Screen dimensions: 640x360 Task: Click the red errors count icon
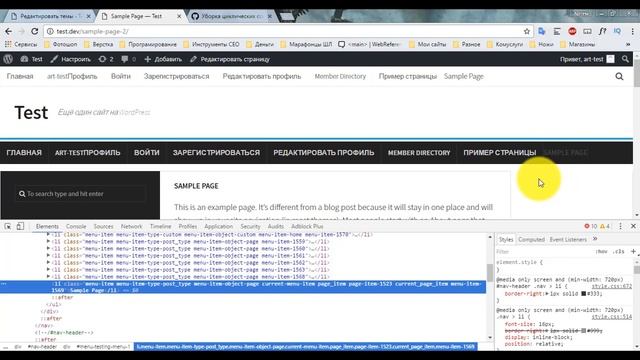[x=587, y=226]
